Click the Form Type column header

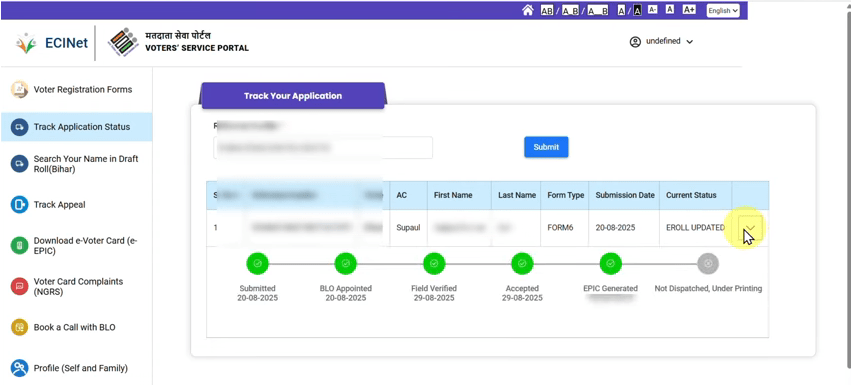point(565,195)
